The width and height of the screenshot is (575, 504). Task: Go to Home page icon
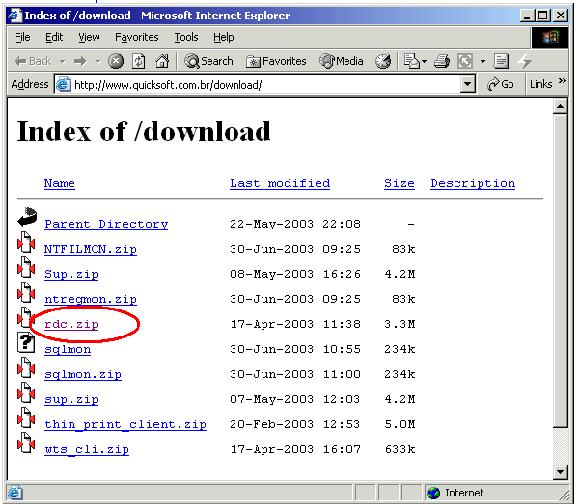(162, 61)
